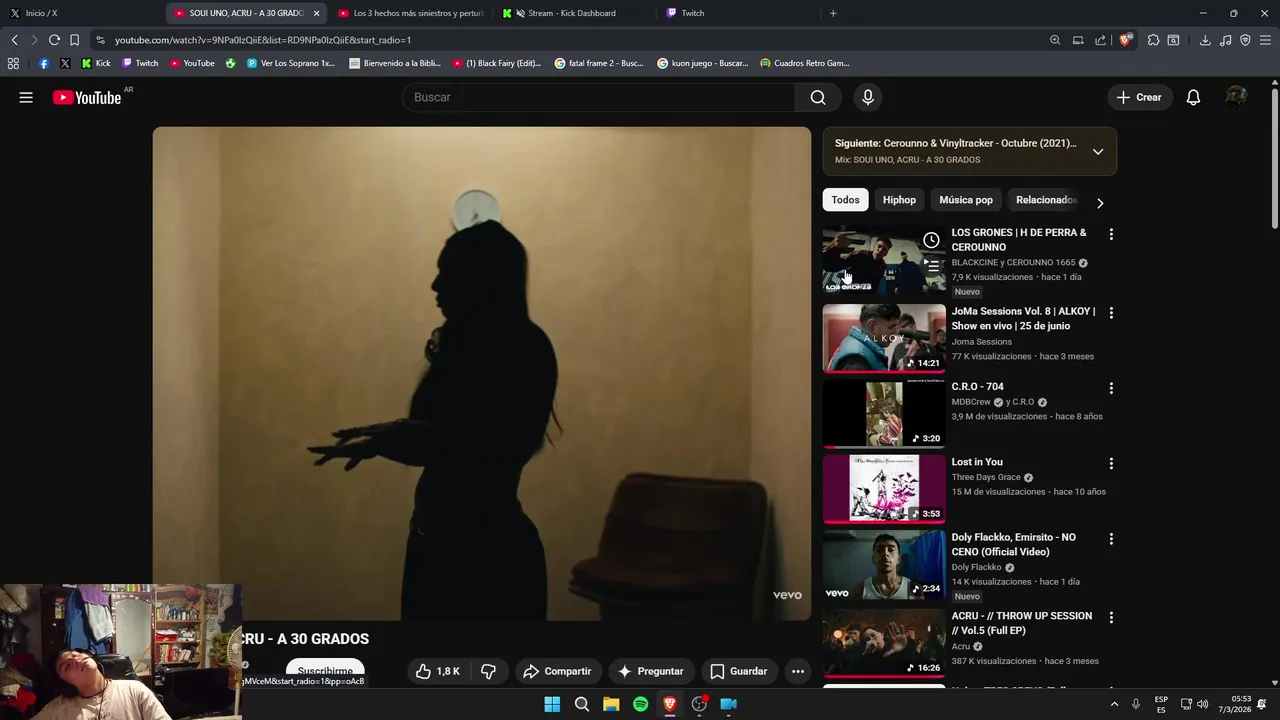This screenshot has width=1280, height=720.
Task: Open C.R.O - 704 video thumbnail
Action: coord(884,413)
